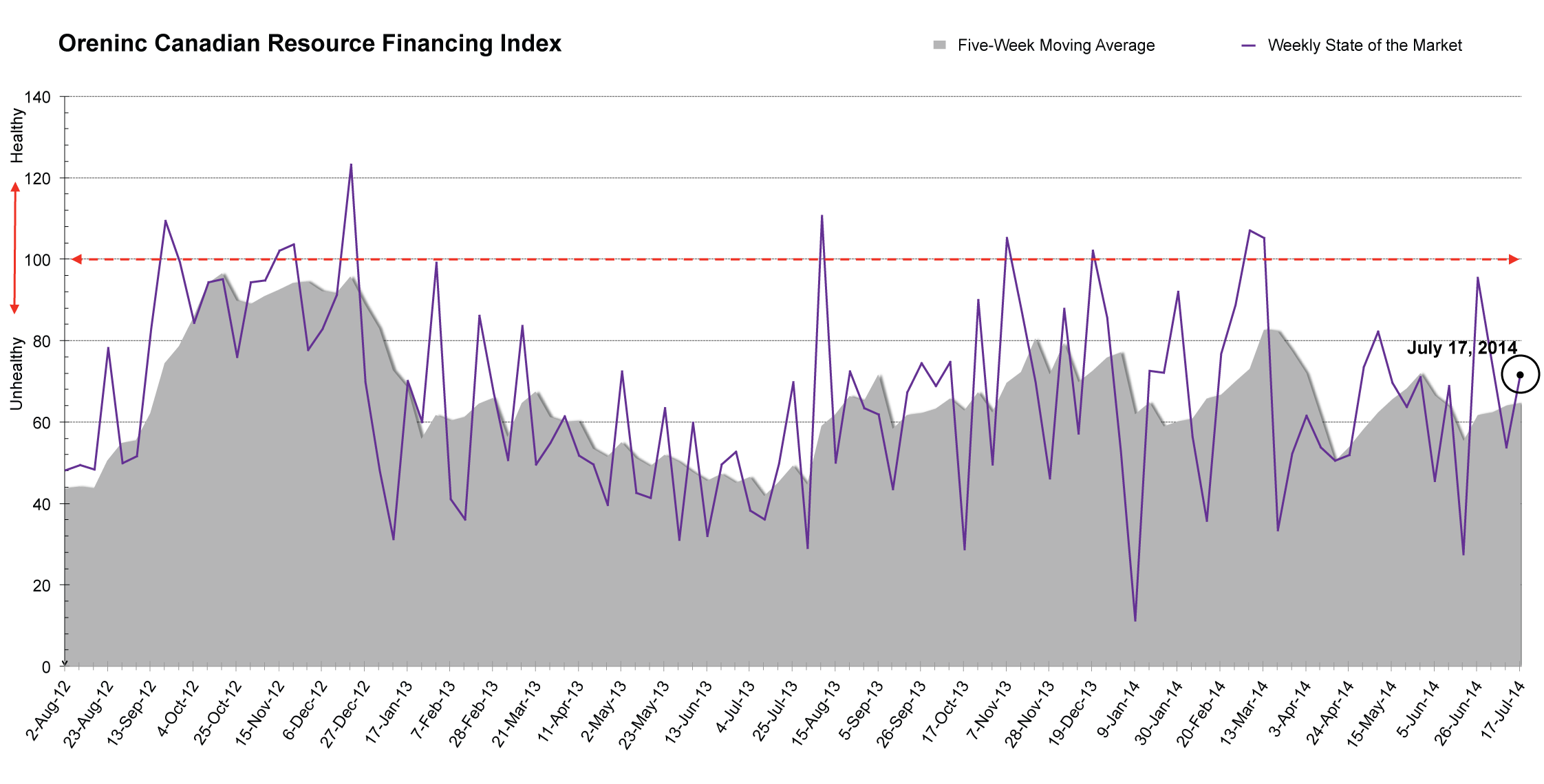Click the Healthy axis label
Image resolution: width=1544 pixels, height=784 pixels.
point(17,135)
